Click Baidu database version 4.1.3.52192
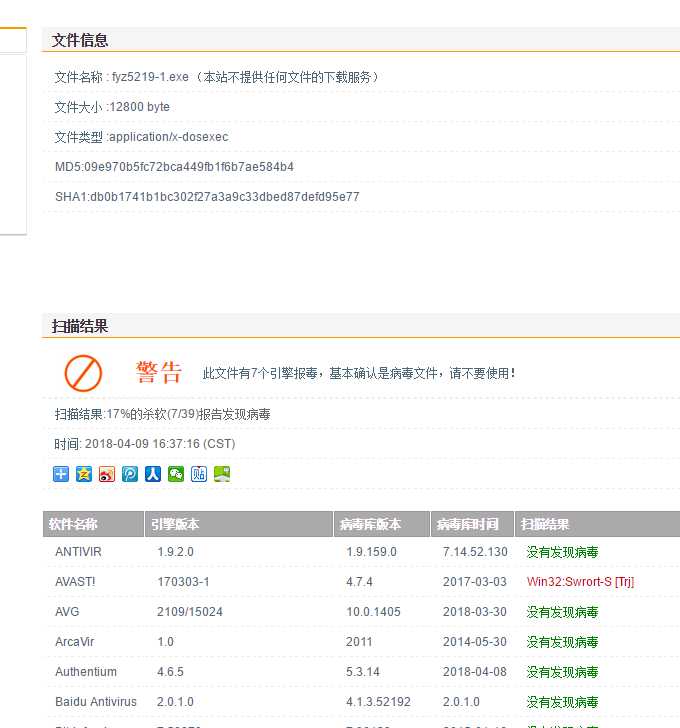Screen dimensions: 680x728 tap(378, 702)
